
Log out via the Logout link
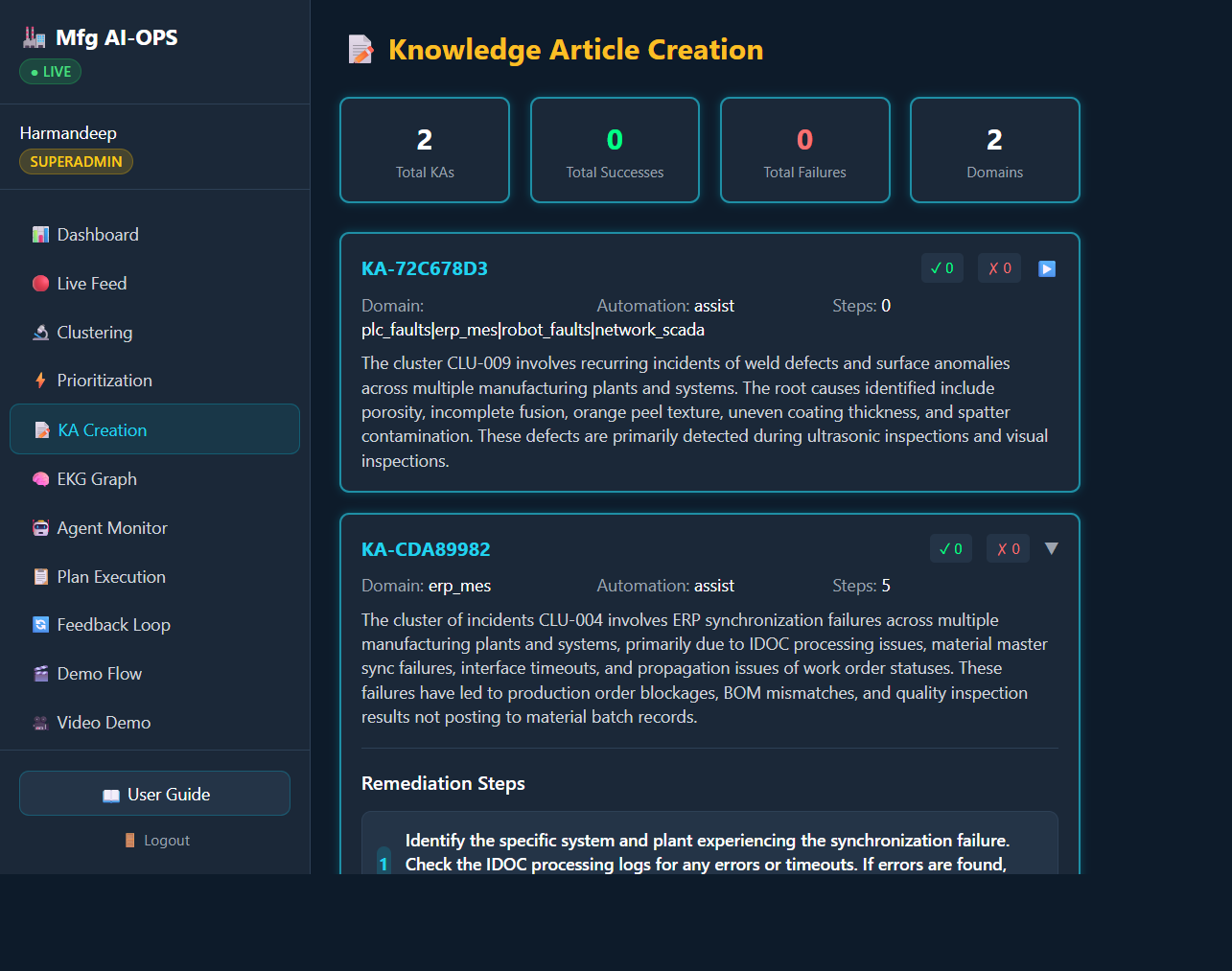point(156,841)
